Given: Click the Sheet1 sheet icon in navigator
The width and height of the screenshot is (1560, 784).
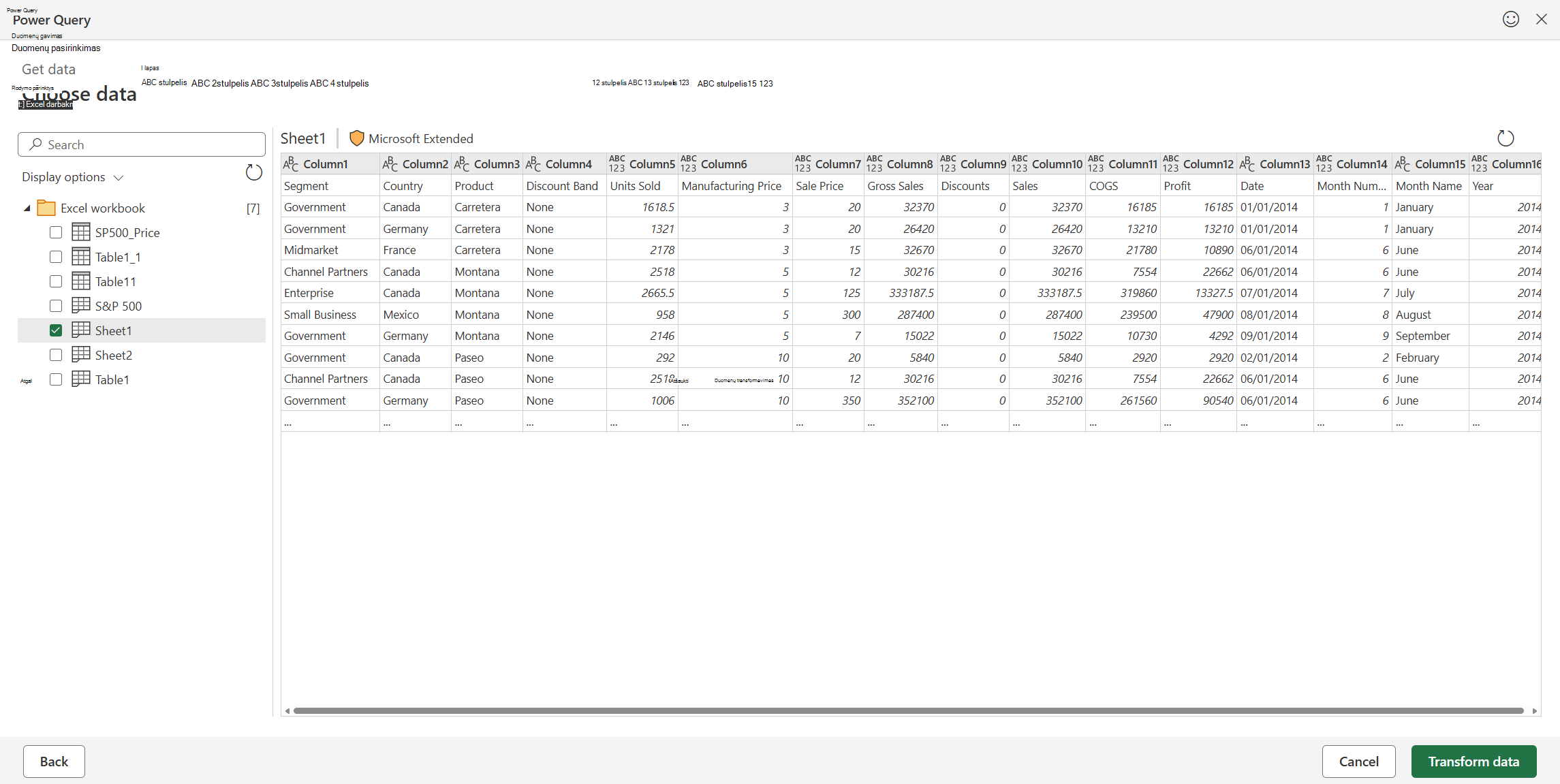Looking at the screenshot, I should click(x=81, y=330).
